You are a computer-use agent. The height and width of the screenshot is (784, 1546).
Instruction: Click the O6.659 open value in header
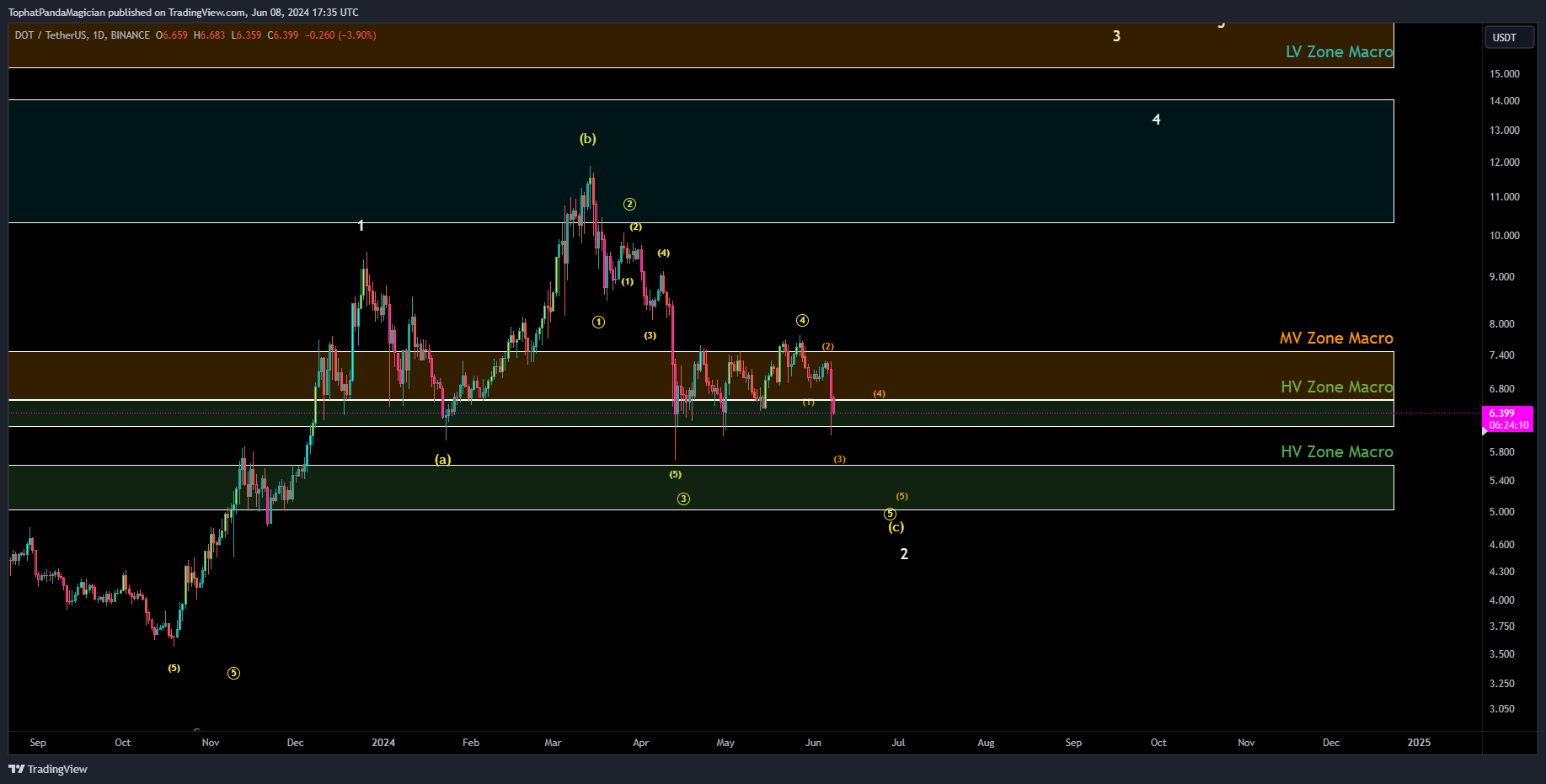pos(172,35)
